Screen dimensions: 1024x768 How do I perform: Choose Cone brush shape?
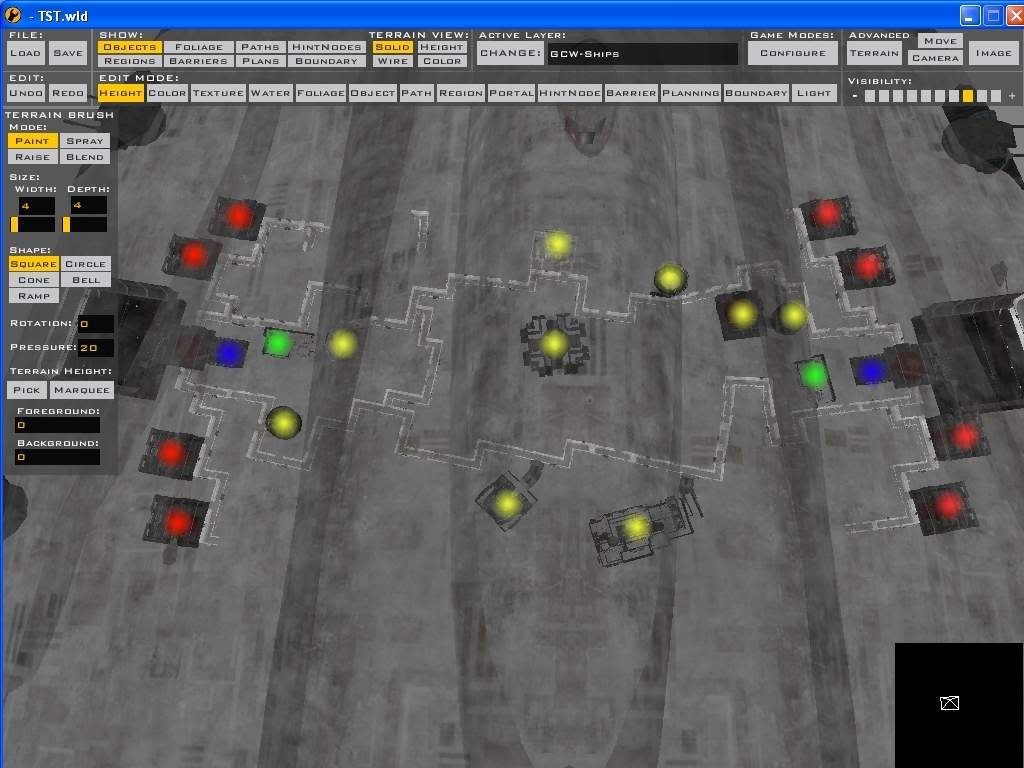point(33,280)
